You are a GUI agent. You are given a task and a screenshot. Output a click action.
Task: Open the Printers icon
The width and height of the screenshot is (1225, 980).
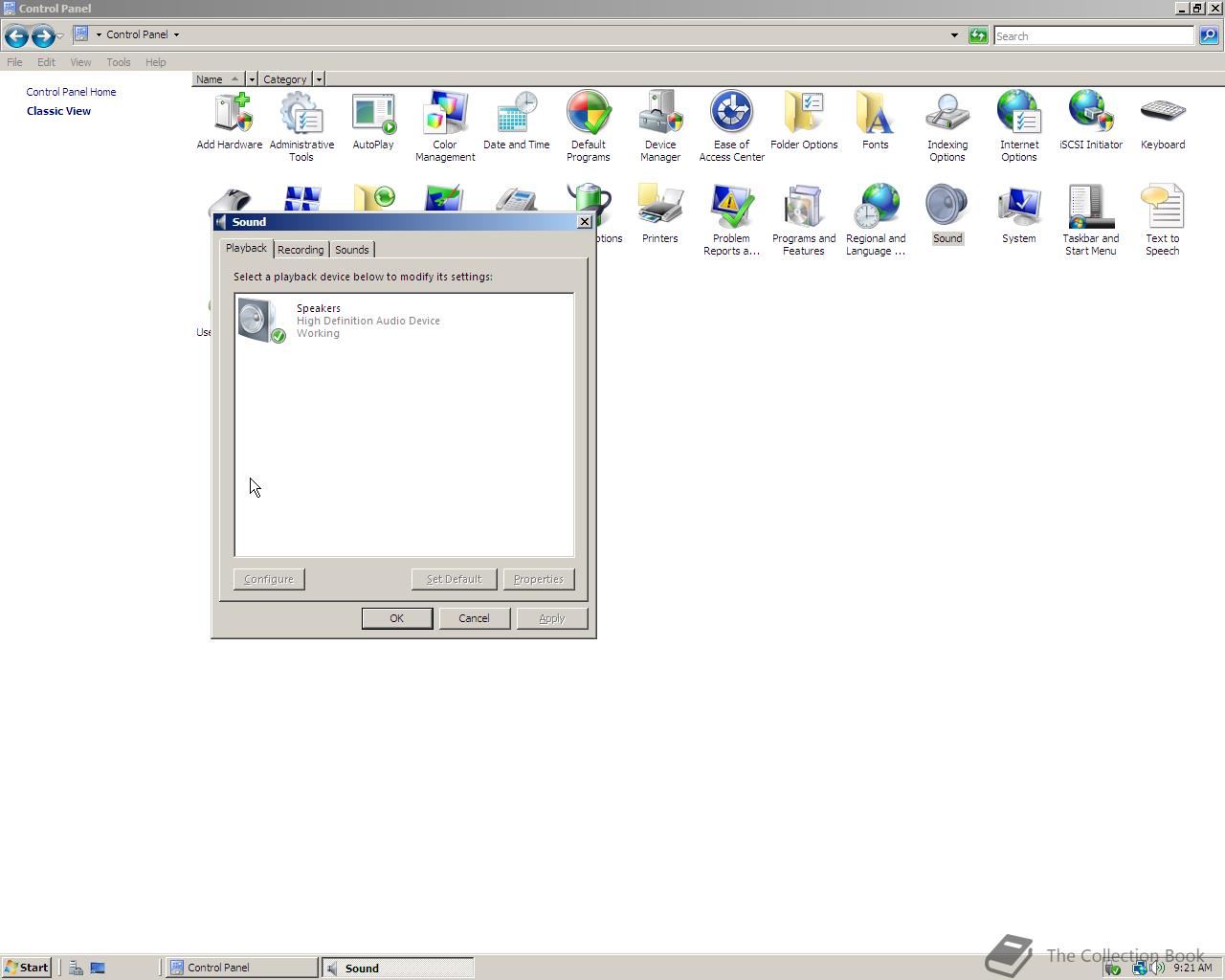point(660,215)
